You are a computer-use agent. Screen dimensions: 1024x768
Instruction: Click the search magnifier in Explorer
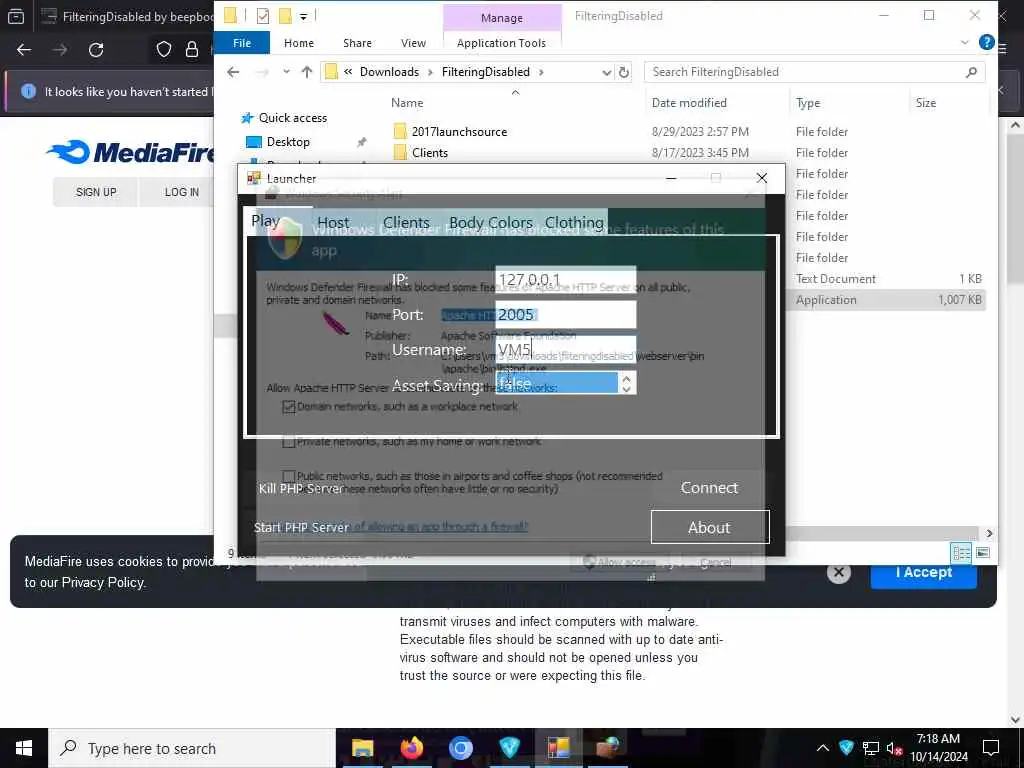pos(971,72)
